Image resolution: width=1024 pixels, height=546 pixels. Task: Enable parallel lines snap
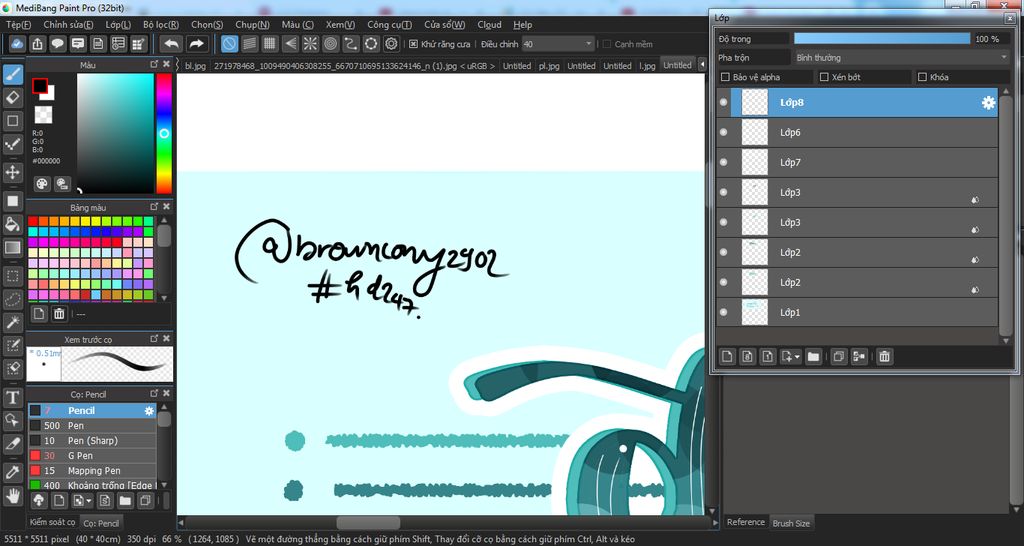pos(249,44)
